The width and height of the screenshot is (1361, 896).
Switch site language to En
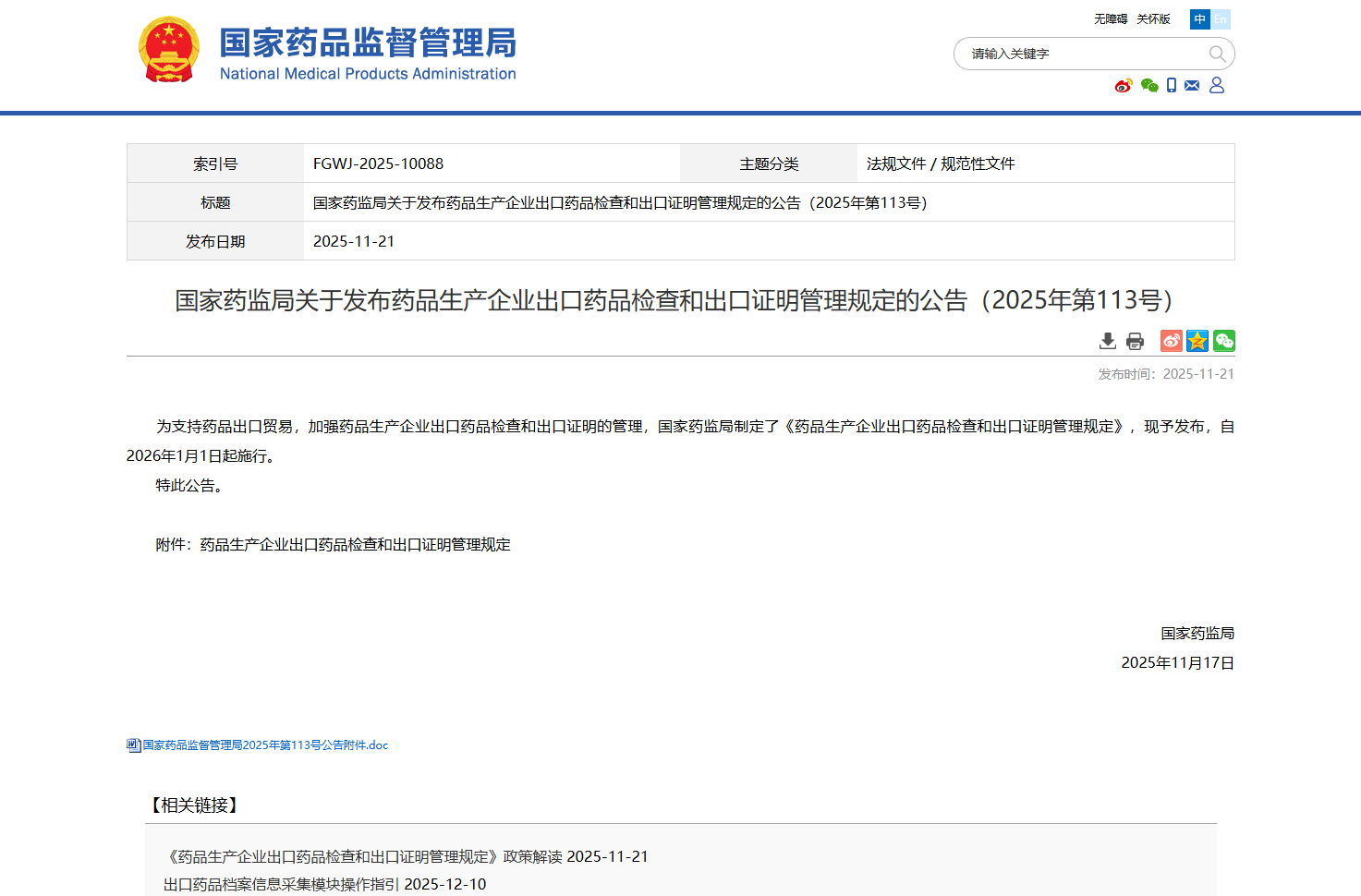[x=1221, y=18]
